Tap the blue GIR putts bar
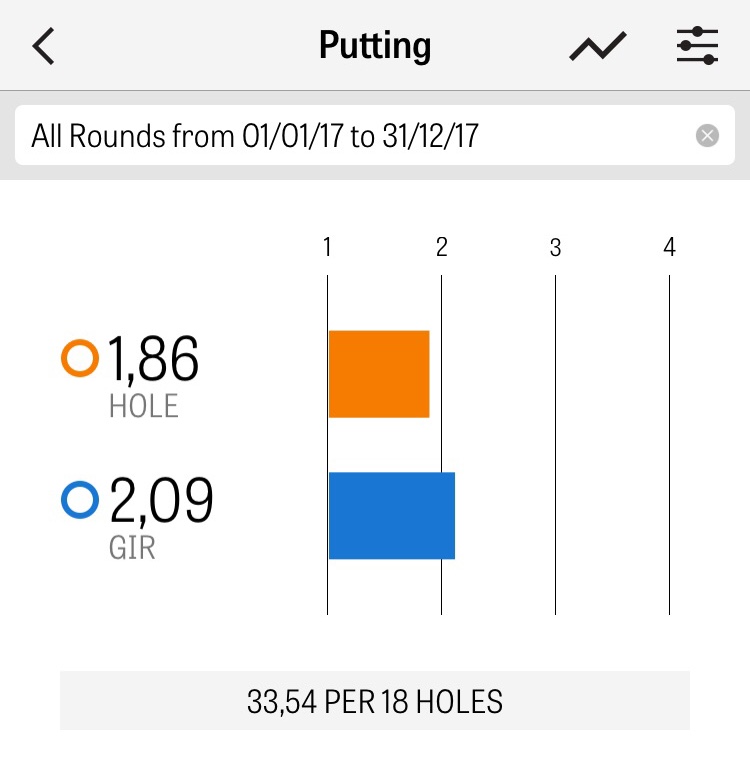The height and width of the screenshot is (771, 750). click(x=392, y=515)
